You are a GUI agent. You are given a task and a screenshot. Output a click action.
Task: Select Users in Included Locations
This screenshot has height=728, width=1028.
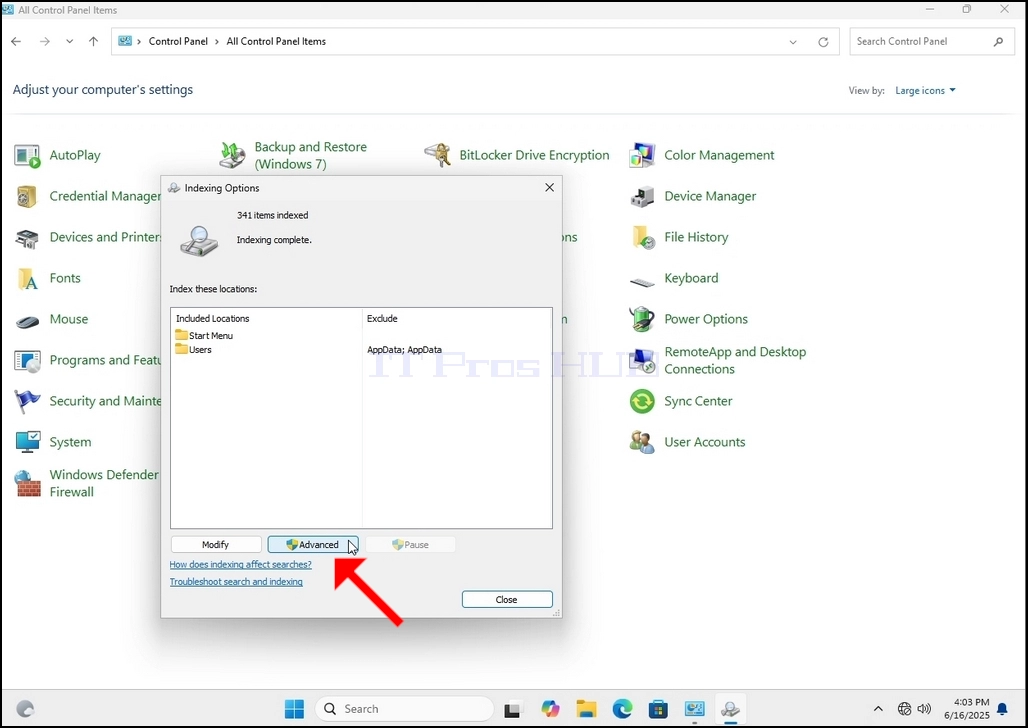(x=193, y=350)
